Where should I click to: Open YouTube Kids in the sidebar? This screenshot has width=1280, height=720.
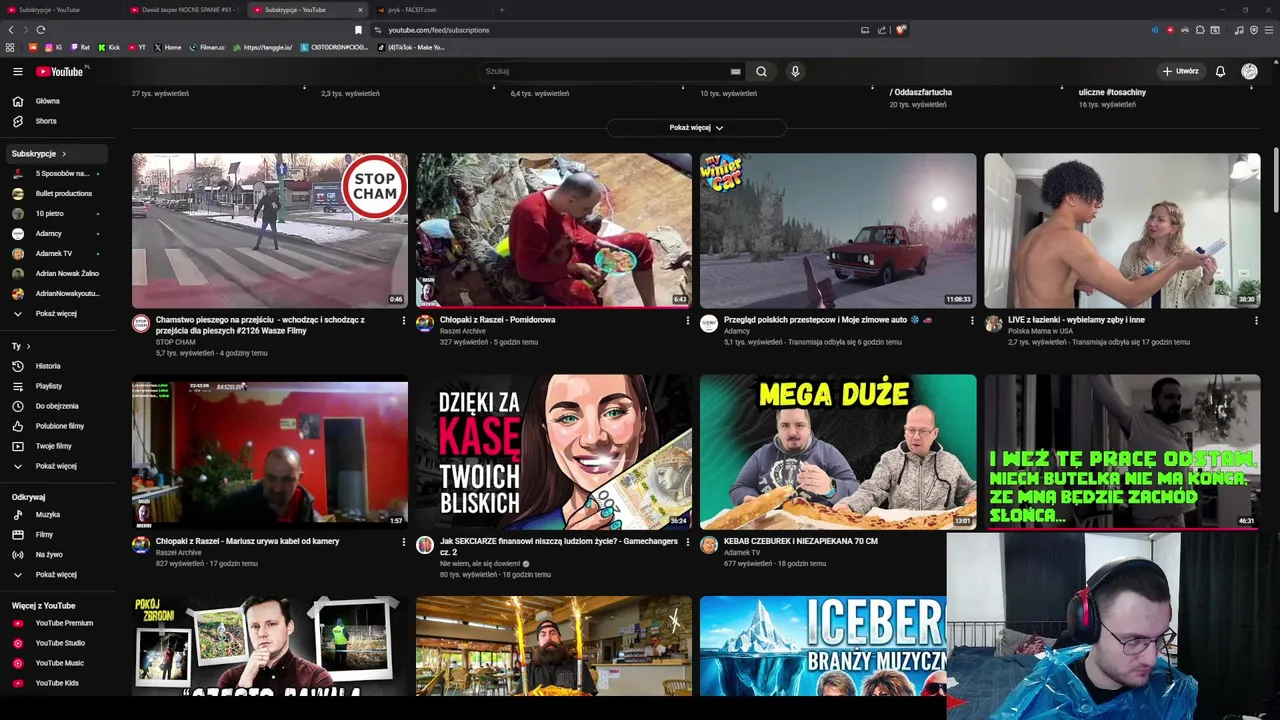(59, 683)
